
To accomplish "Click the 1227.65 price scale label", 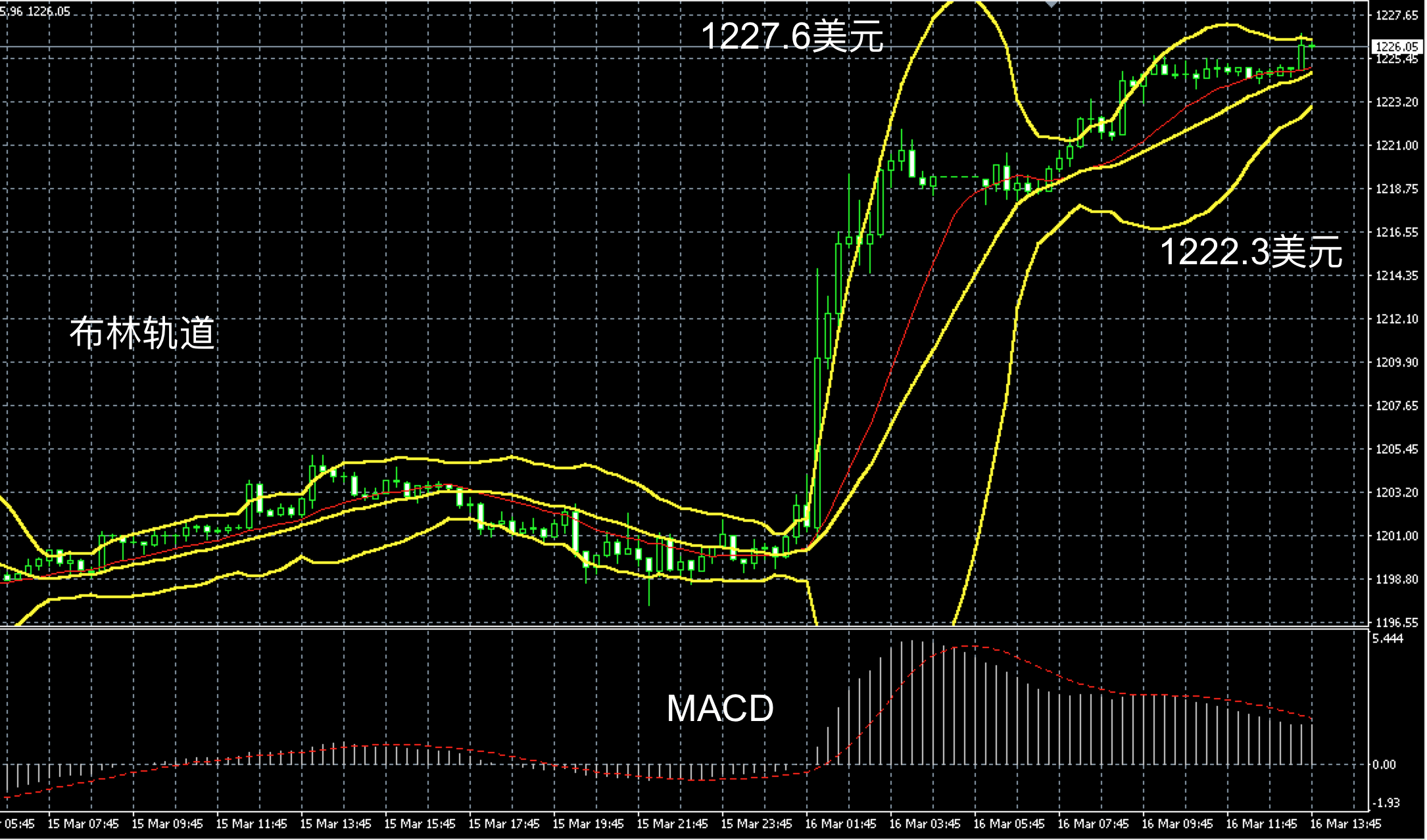I will [1396, 16].
